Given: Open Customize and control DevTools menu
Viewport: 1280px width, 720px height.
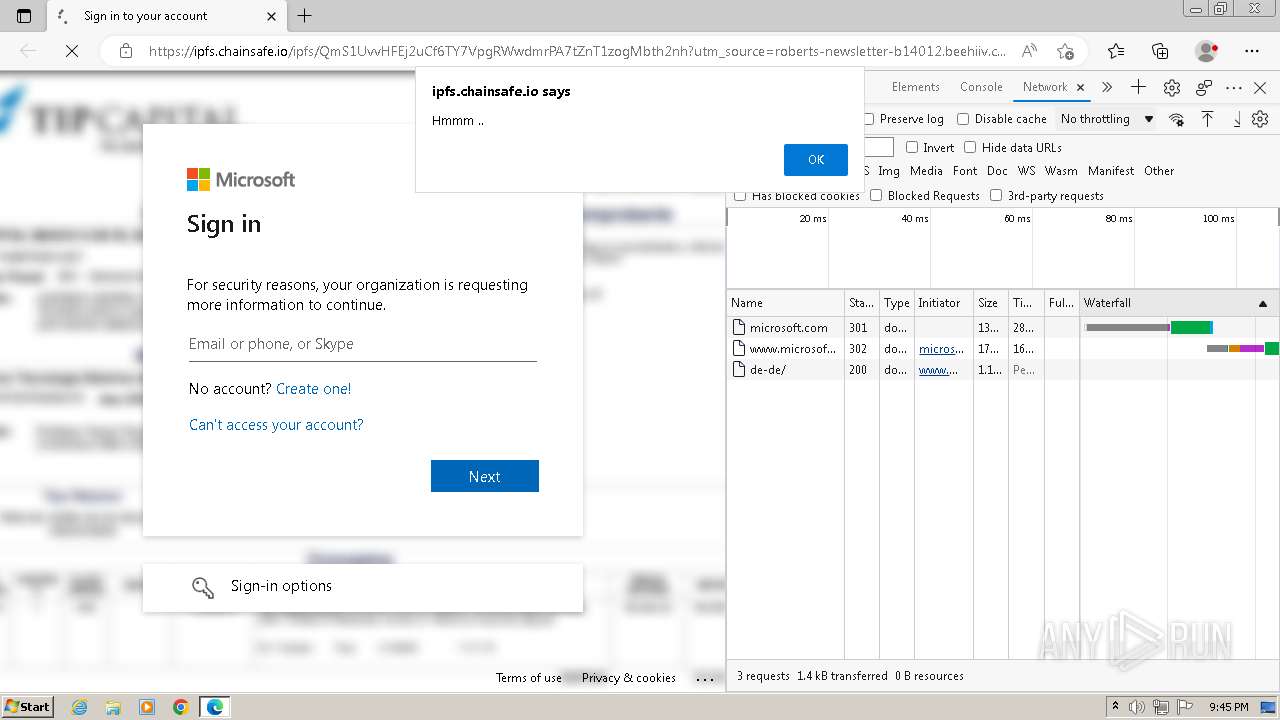Looking at the screenshot, I should tap(1234, 87).
